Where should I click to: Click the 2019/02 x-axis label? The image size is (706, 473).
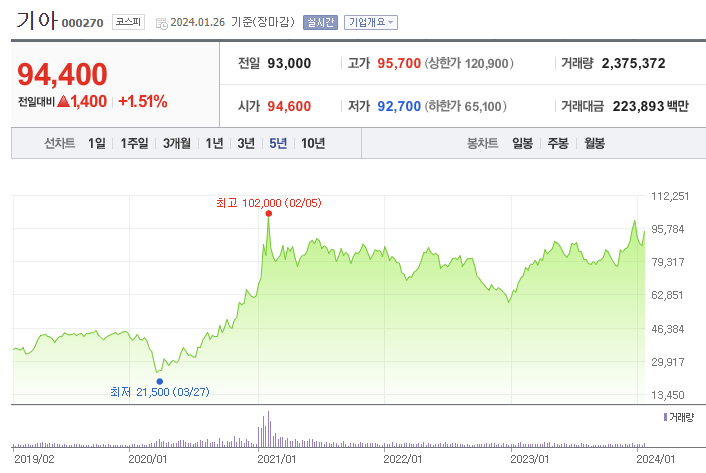click(34, 459)
